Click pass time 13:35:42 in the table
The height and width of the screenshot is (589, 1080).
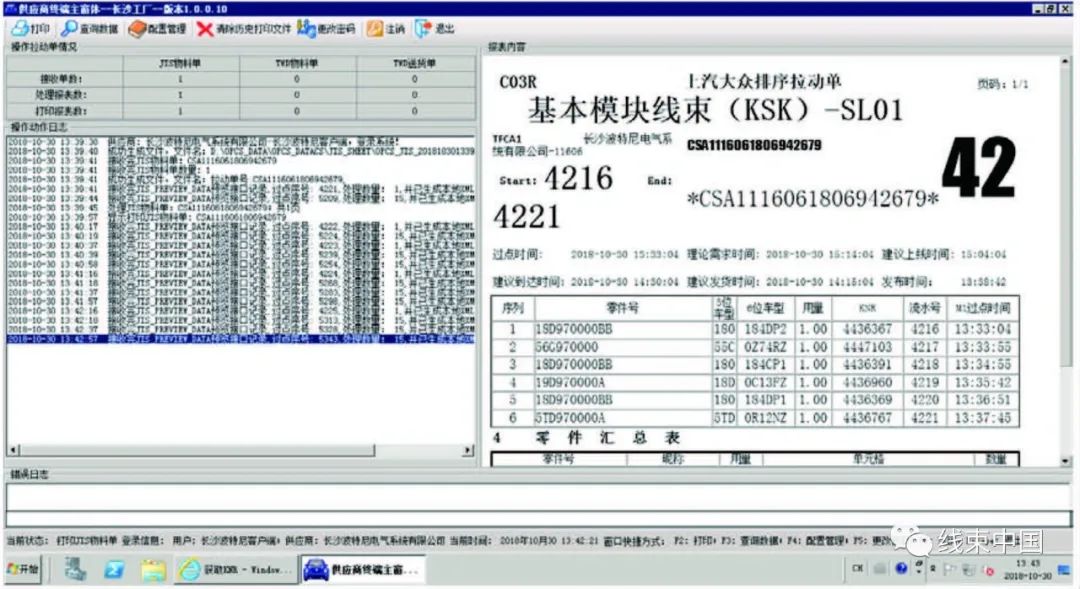pos(982,382)
